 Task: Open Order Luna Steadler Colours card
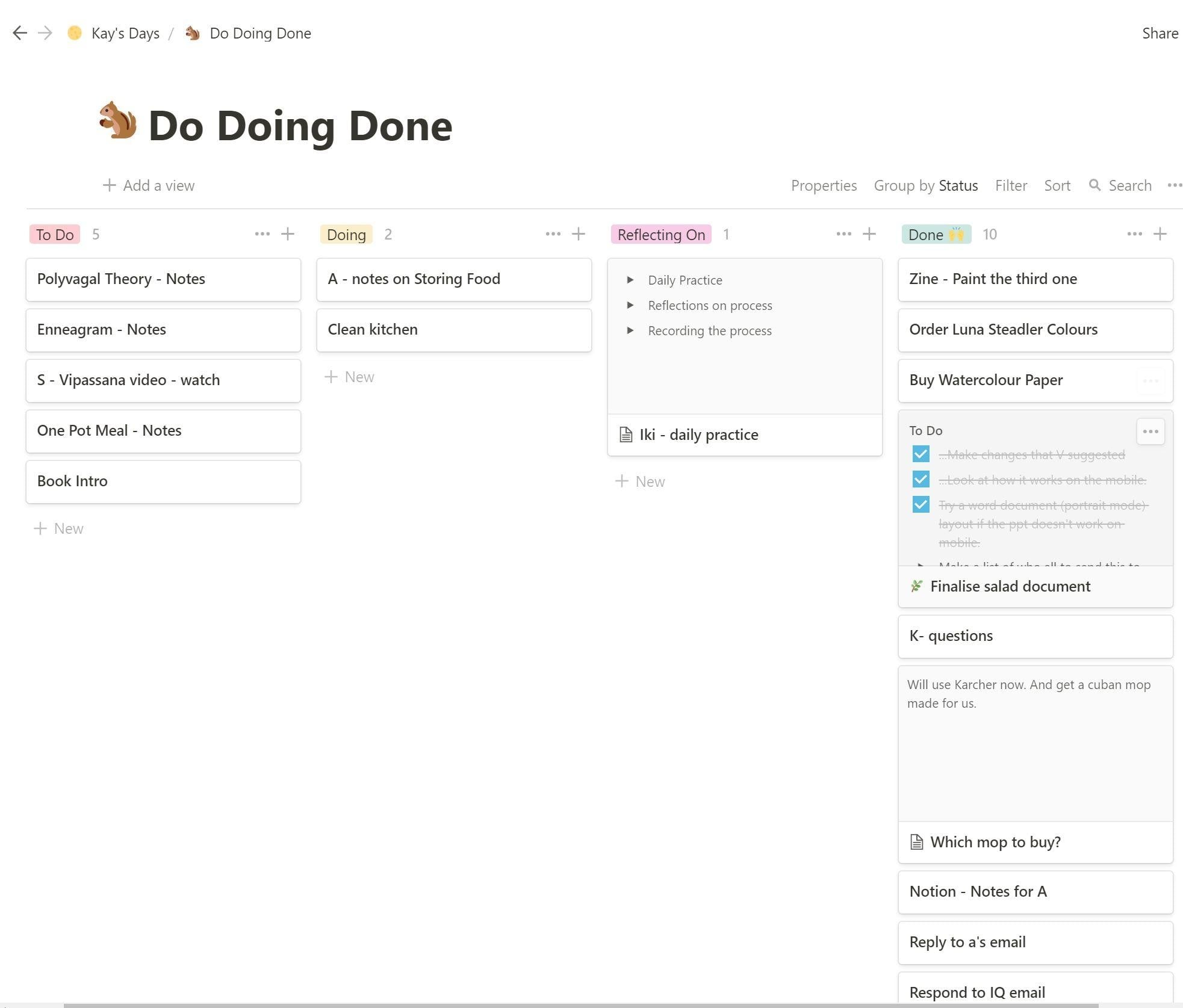click(x=1036, y=330)
